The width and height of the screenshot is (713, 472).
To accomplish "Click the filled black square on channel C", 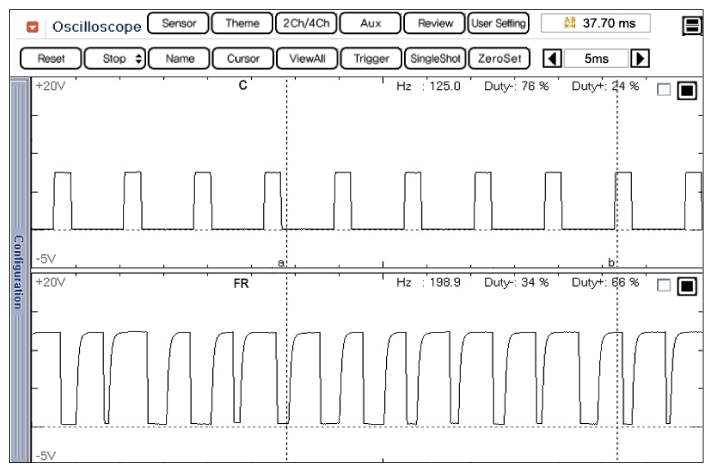I will pos(686,91).
